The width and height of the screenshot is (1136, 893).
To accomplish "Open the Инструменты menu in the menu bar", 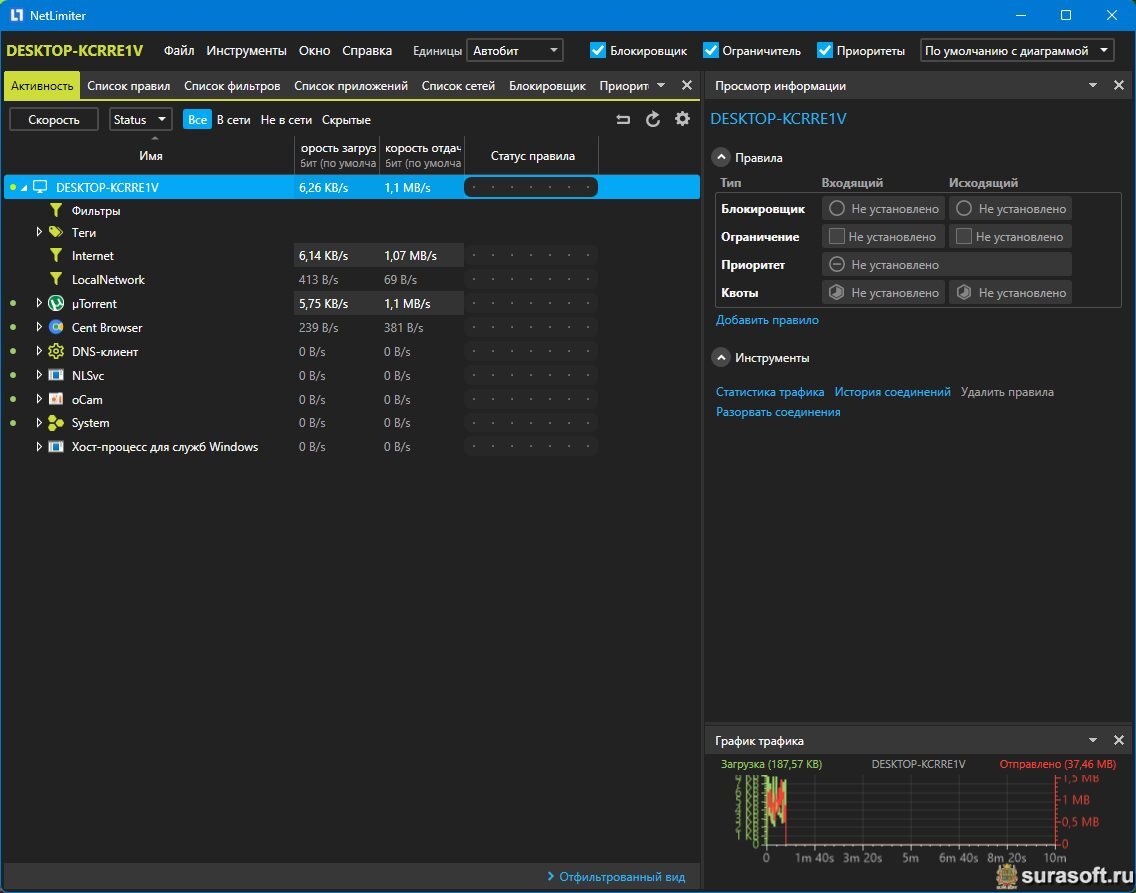I will click(x=246, y=50).
